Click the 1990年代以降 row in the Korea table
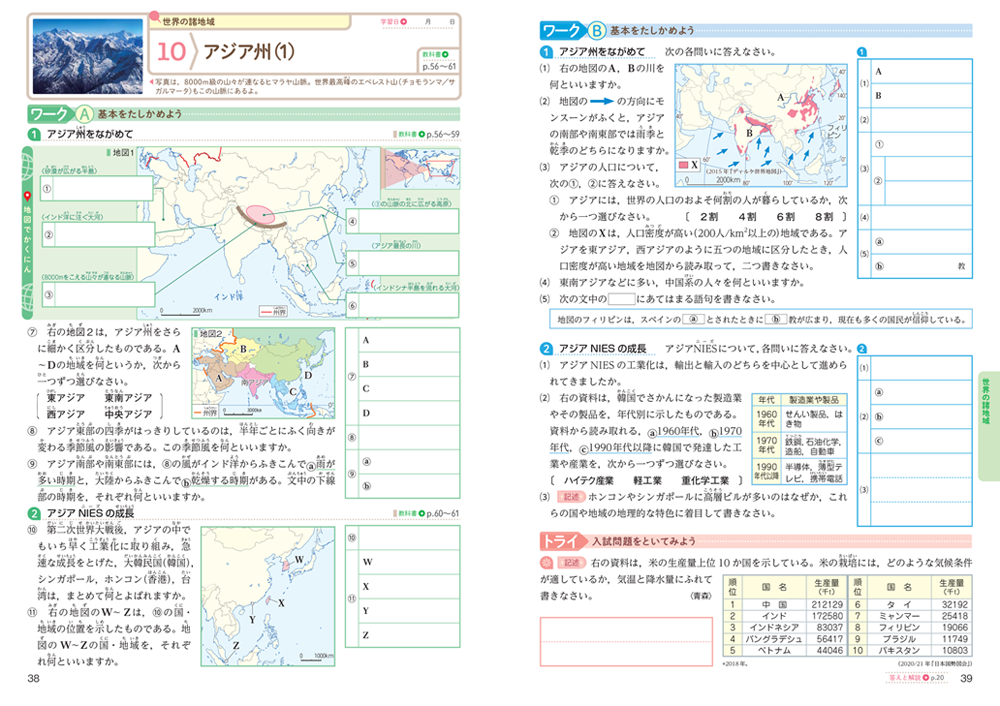 point(800,472)
